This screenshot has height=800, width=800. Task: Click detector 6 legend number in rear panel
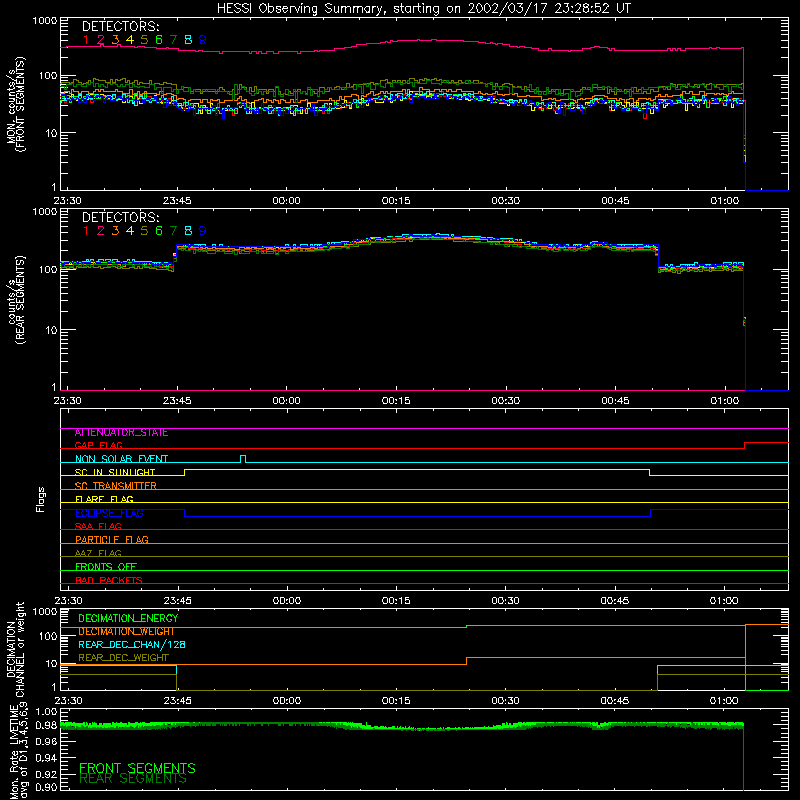(159, 231)
